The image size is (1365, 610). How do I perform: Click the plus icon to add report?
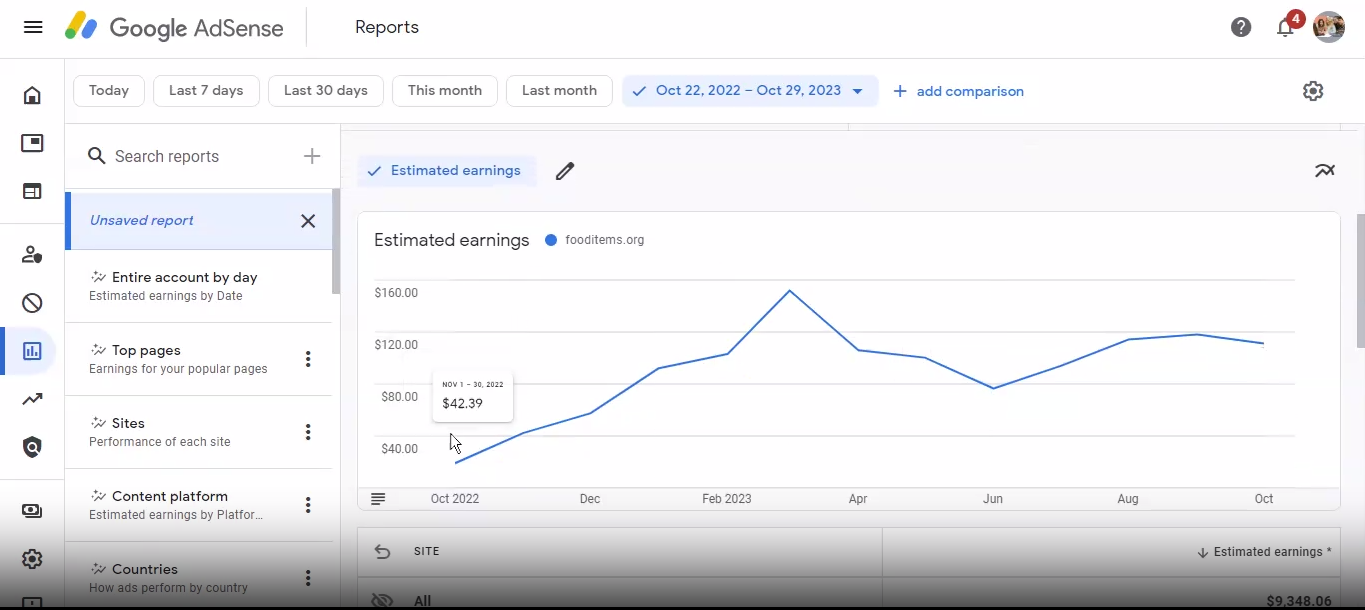tap(312, 156)
